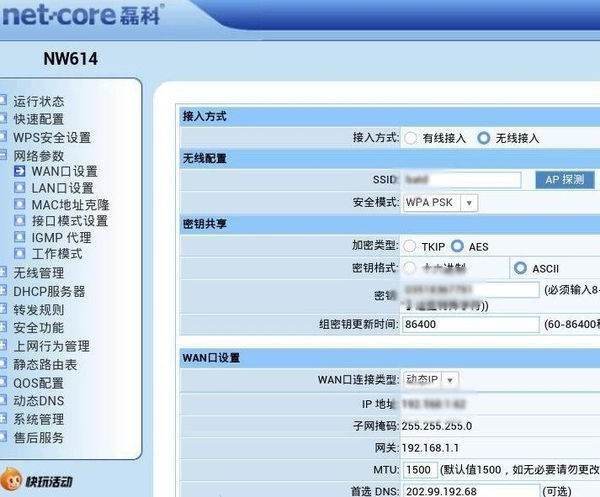Click the 系统管理 sidebar icon
The height and width of the screenshot is (497, 600).
[4, 419]
